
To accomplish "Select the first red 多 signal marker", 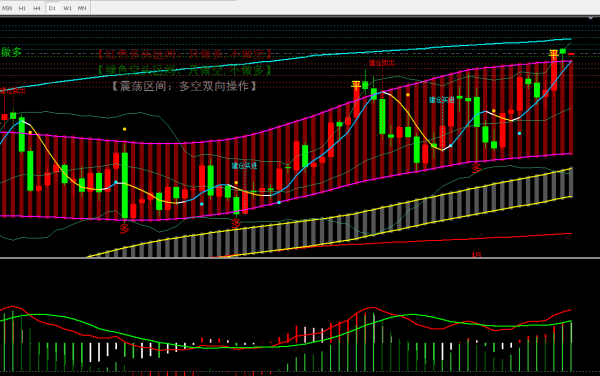I will tap(124, 229).
